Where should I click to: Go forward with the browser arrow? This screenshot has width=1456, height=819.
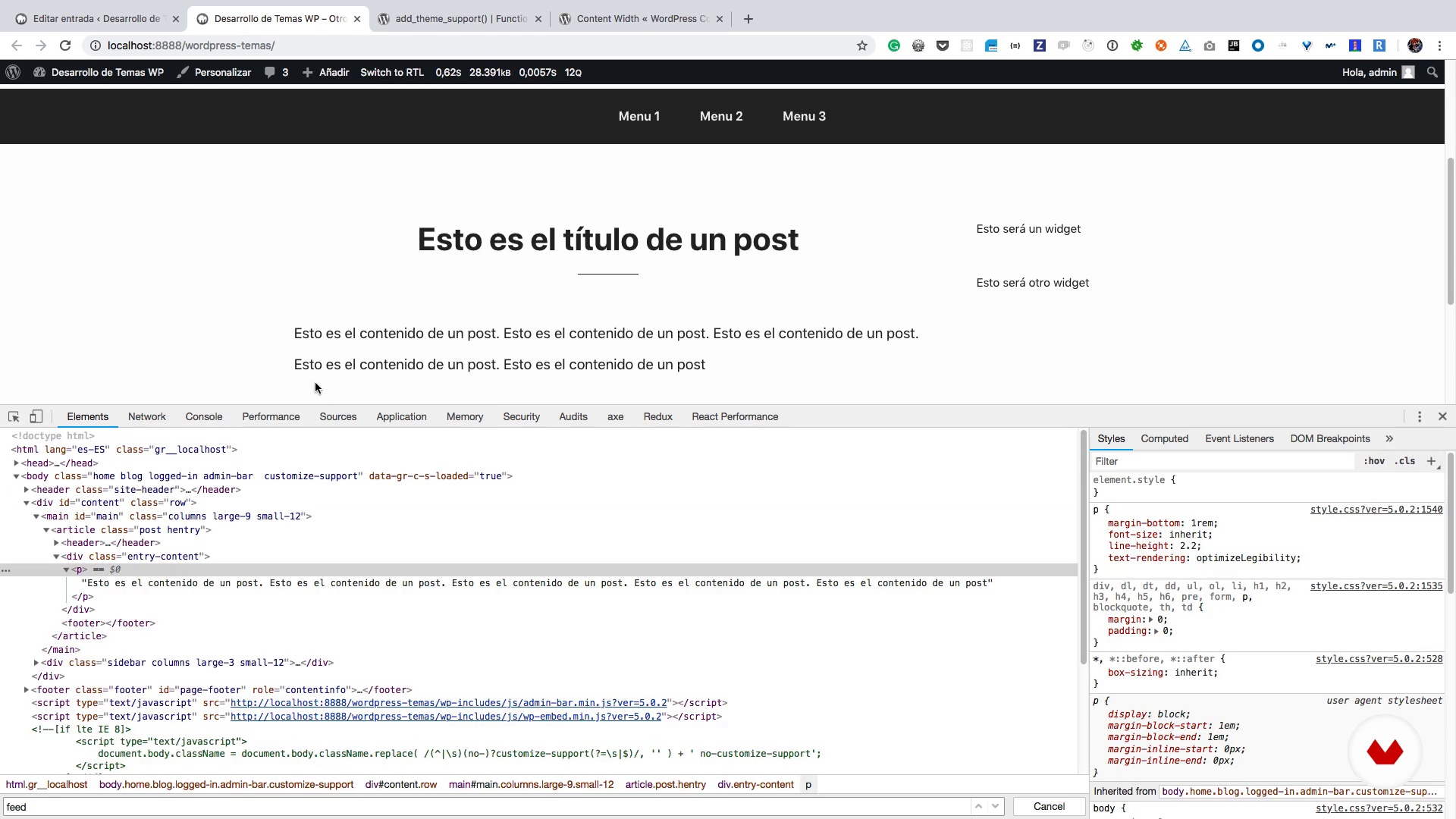pos(41,45)
